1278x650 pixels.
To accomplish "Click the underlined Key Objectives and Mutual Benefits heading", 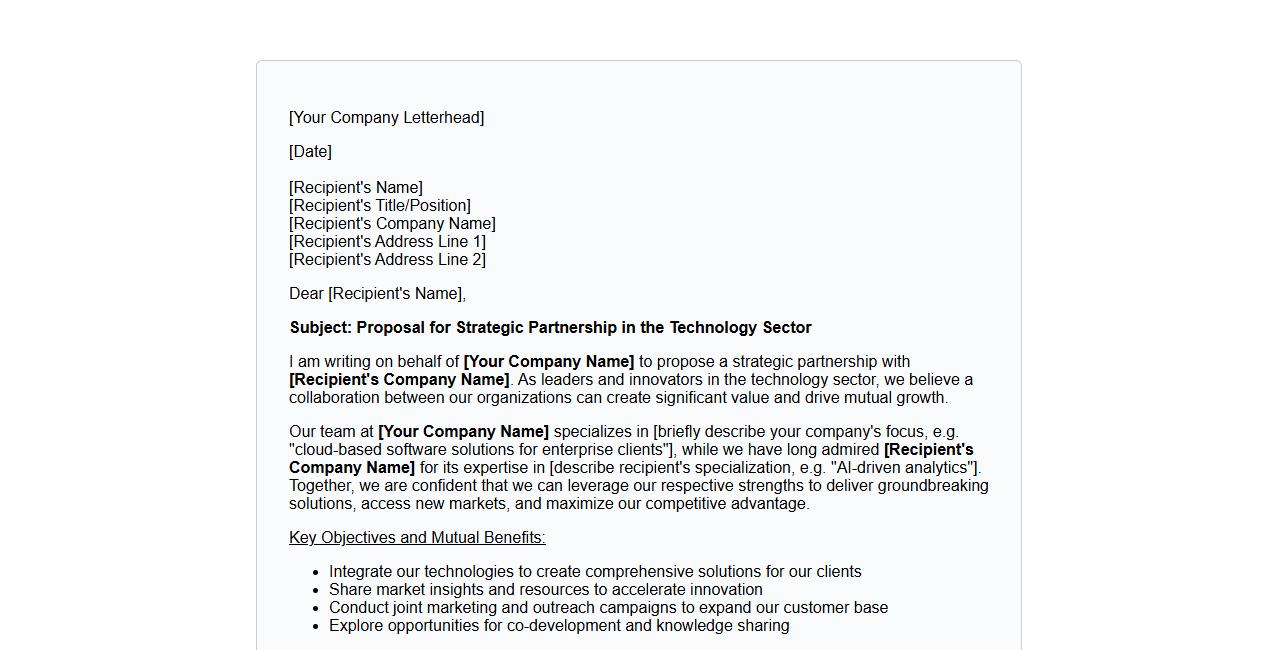I will [417, 538].
